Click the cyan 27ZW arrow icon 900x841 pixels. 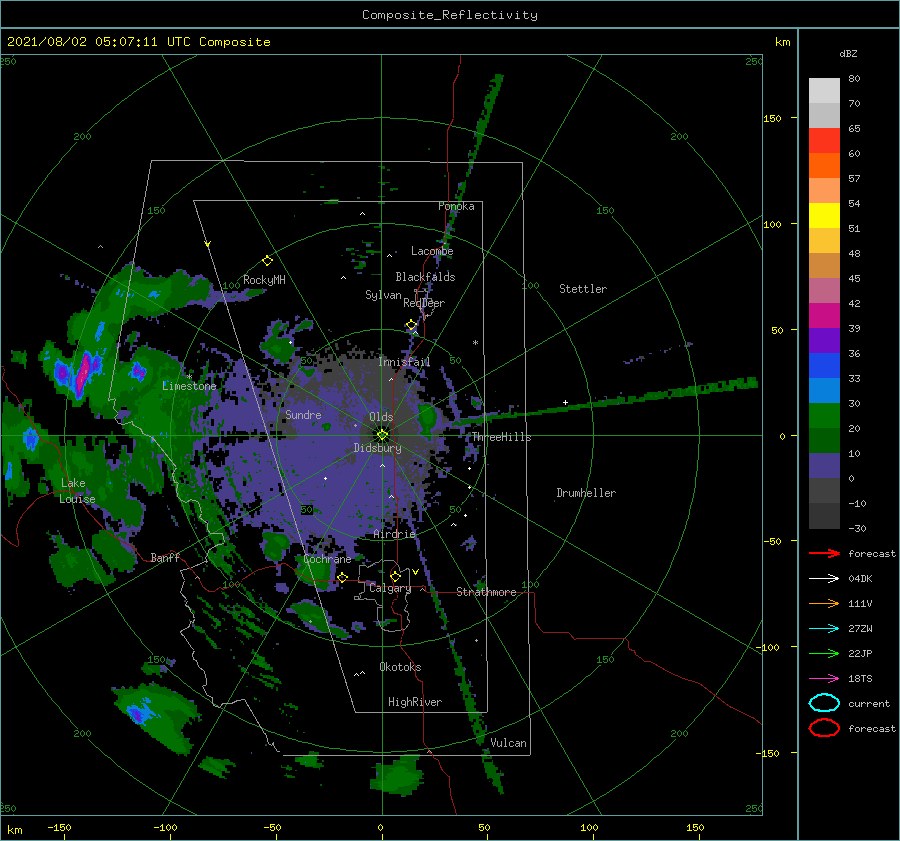[824, 629]
